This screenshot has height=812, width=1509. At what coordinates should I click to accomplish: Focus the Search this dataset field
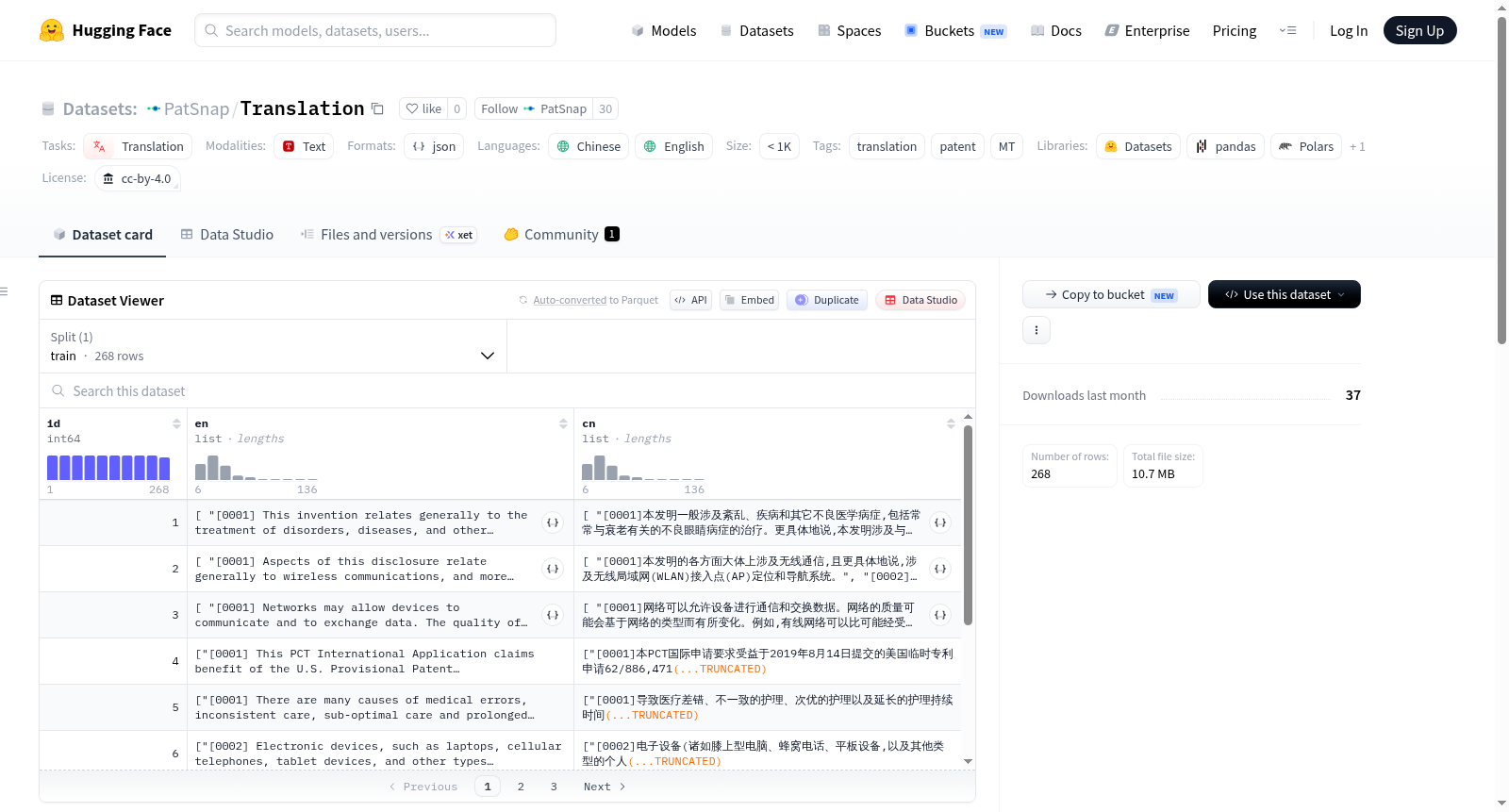point(507,390)
